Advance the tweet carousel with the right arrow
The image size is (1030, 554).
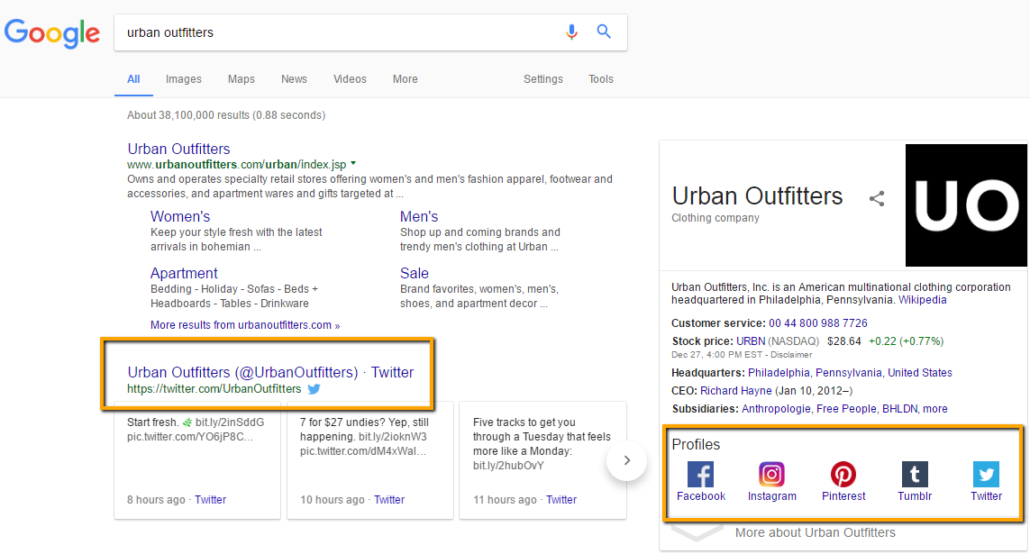pos(627,461)
